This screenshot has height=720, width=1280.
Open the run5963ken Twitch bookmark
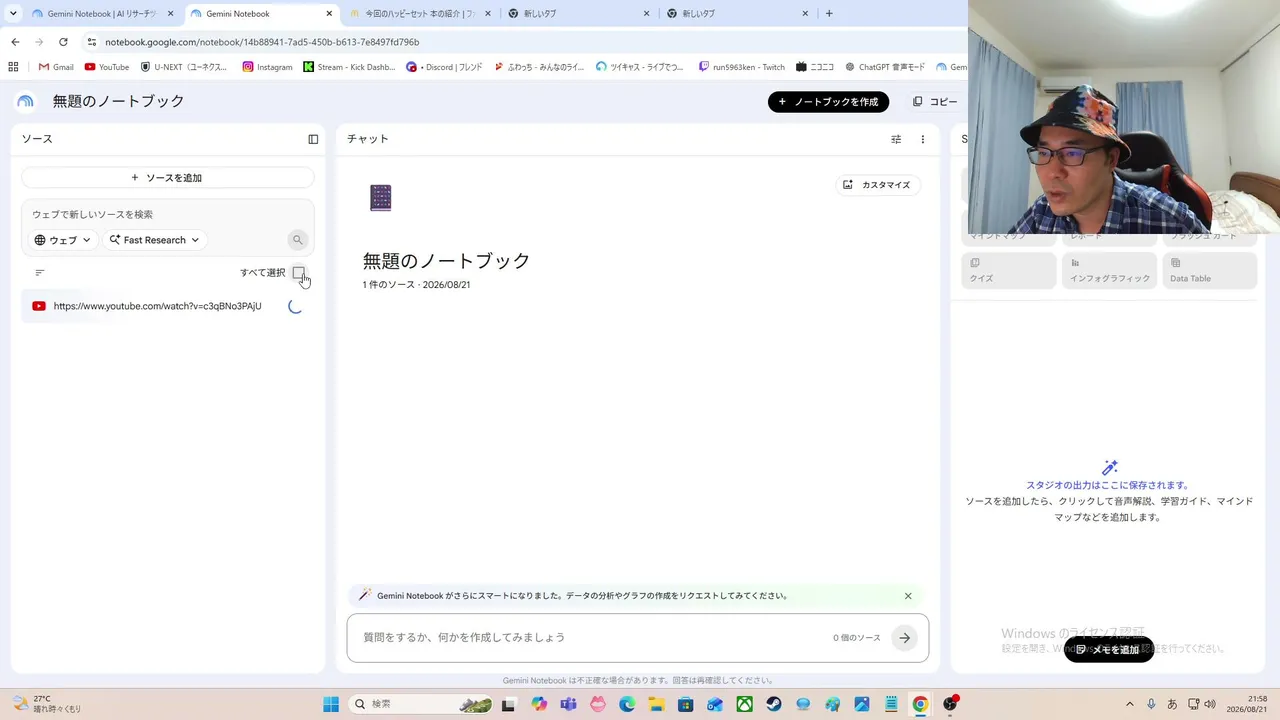point(742,67)
